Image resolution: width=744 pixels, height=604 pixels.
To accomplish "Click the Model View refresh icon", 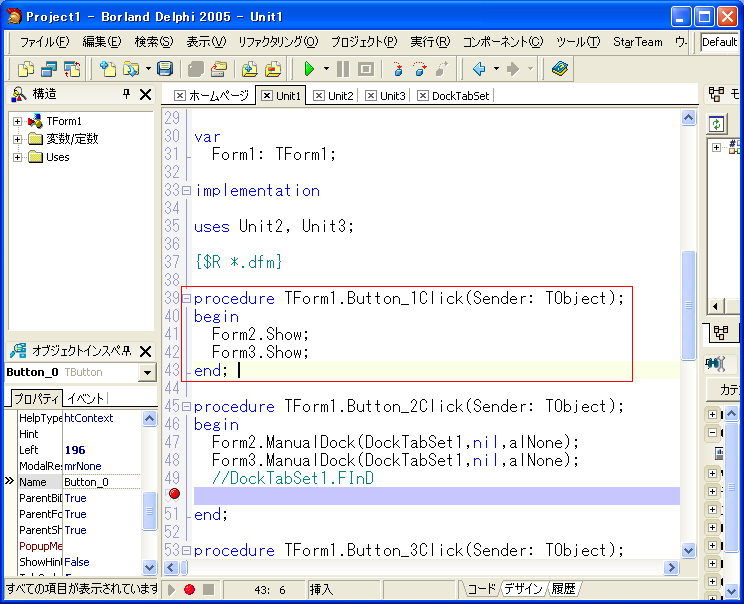I will click(716, 124).
